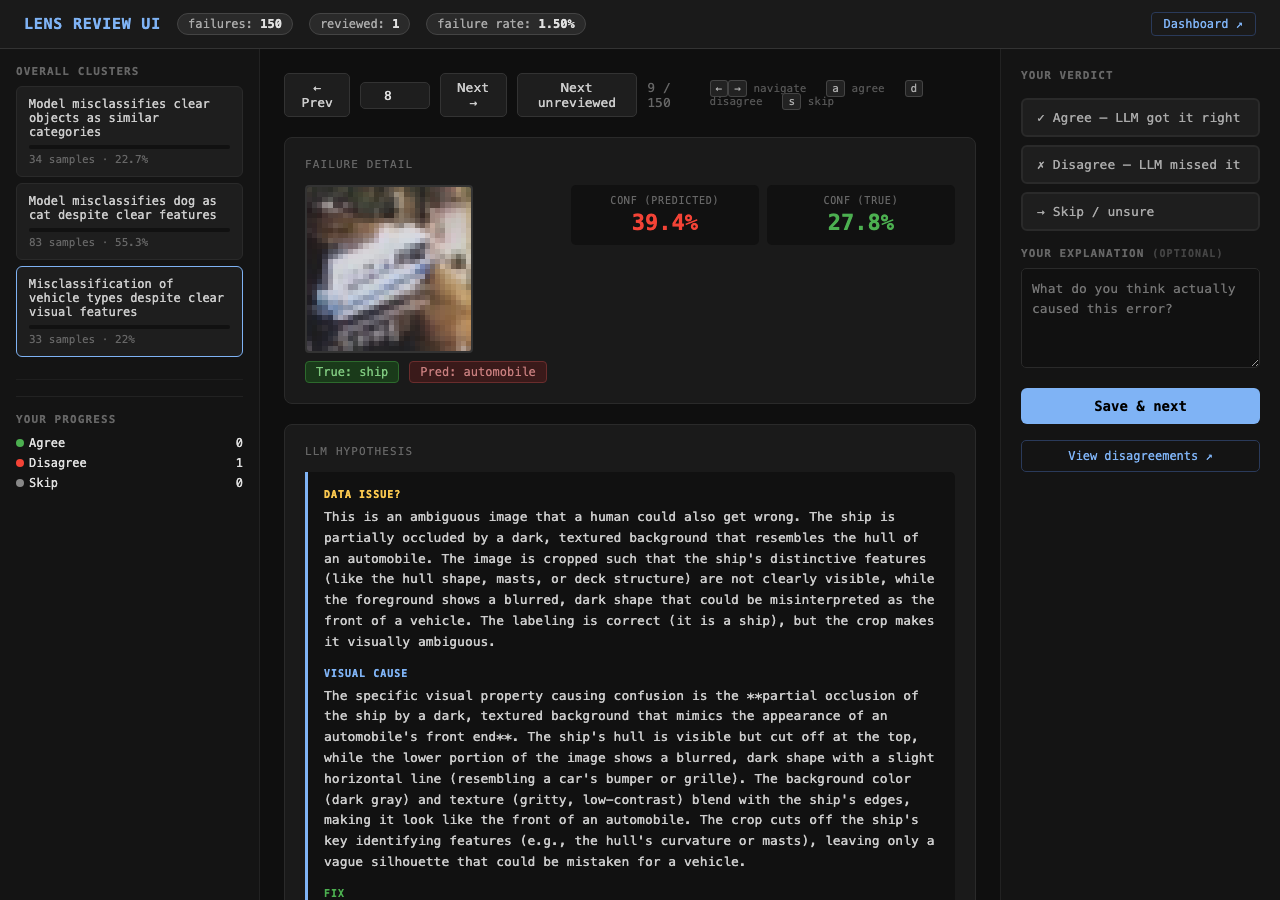This screenshot has height=900, width=1280.
Task: Click the '33 samples · 22%' text
Action: pyautogui.click(x=82, y=339)
